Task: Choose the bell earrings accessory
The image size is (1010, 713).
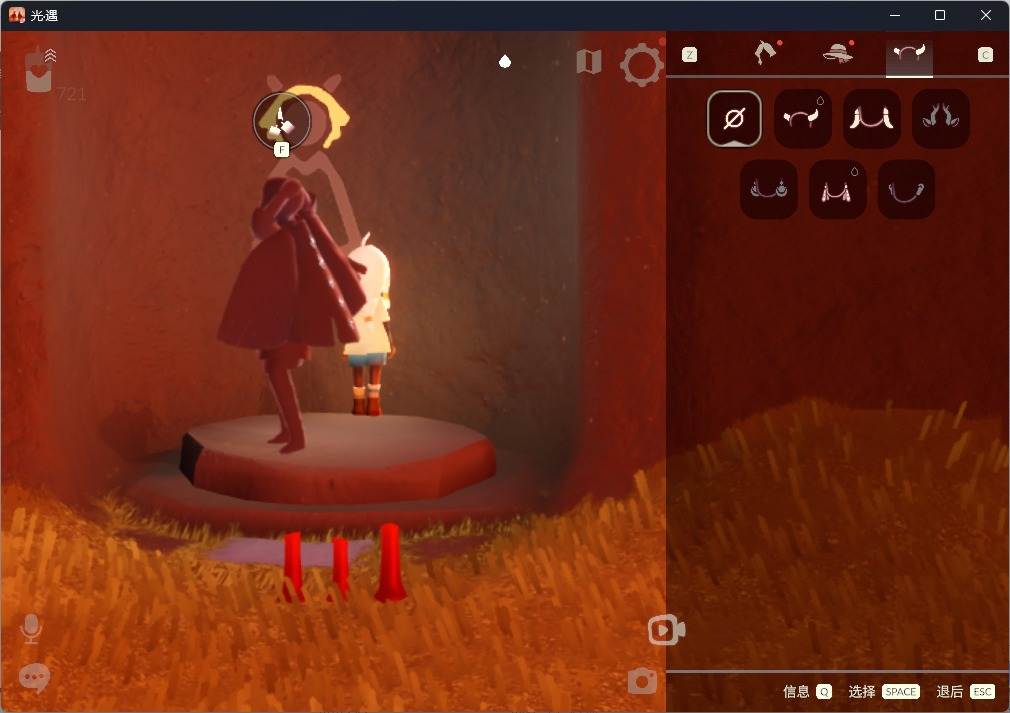Action: tap(768, 189)
